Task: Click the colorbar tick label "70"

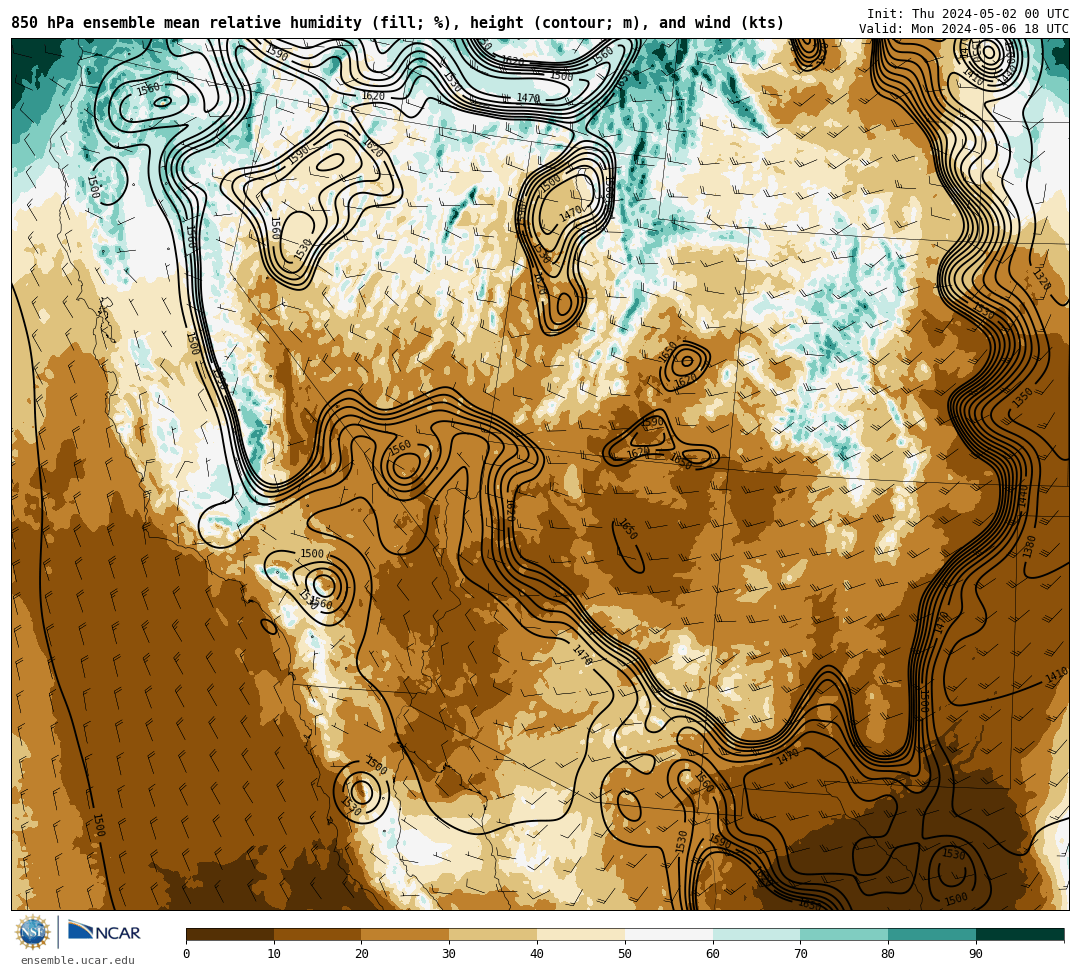Action: (x=800, y=954)
